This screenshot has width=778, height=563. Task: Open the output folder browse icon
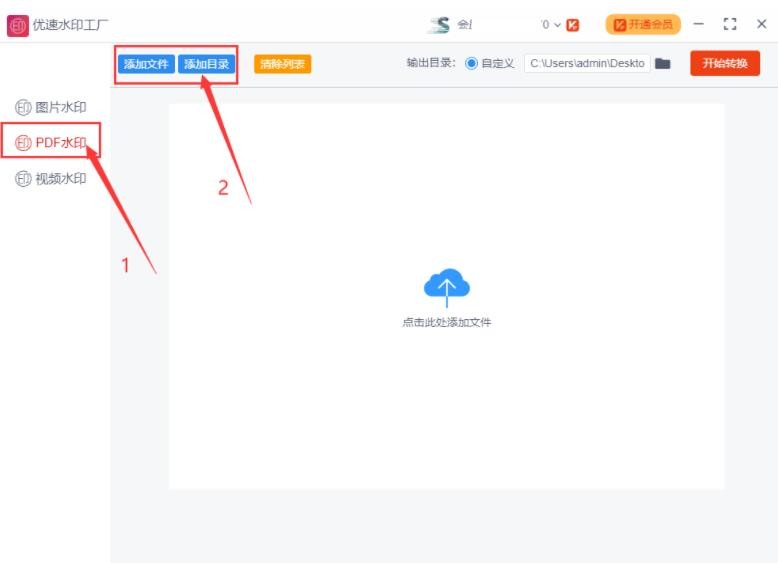coord(662,64)
